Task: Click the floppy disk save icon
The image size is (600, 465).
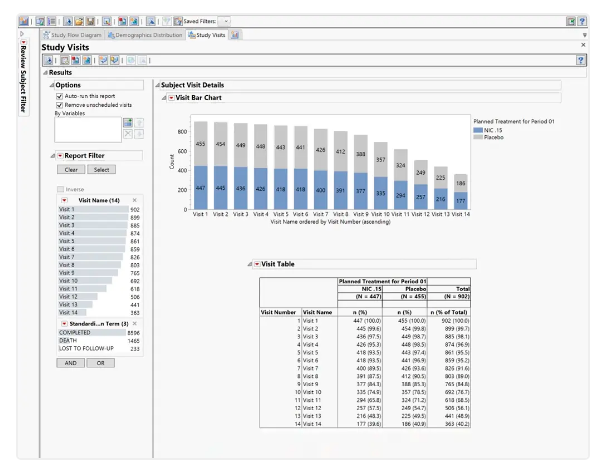Action: 90,21
